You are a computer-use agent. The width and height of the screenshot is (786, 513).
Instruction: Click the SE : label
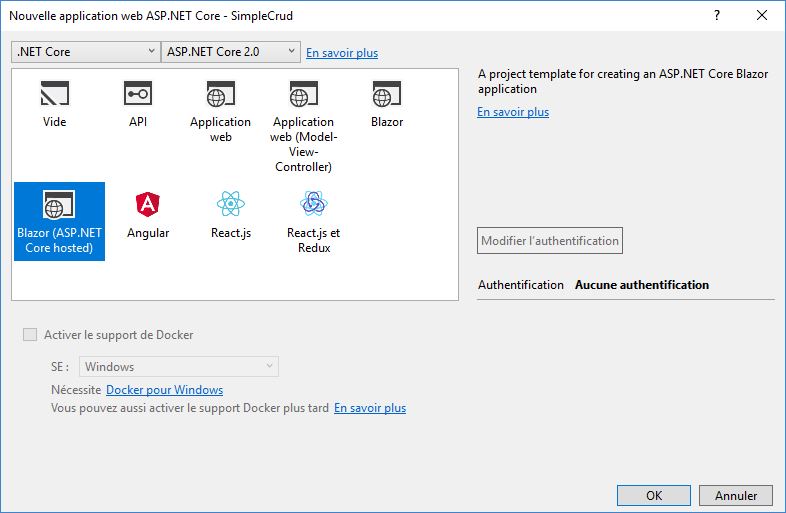coord(60,367)
